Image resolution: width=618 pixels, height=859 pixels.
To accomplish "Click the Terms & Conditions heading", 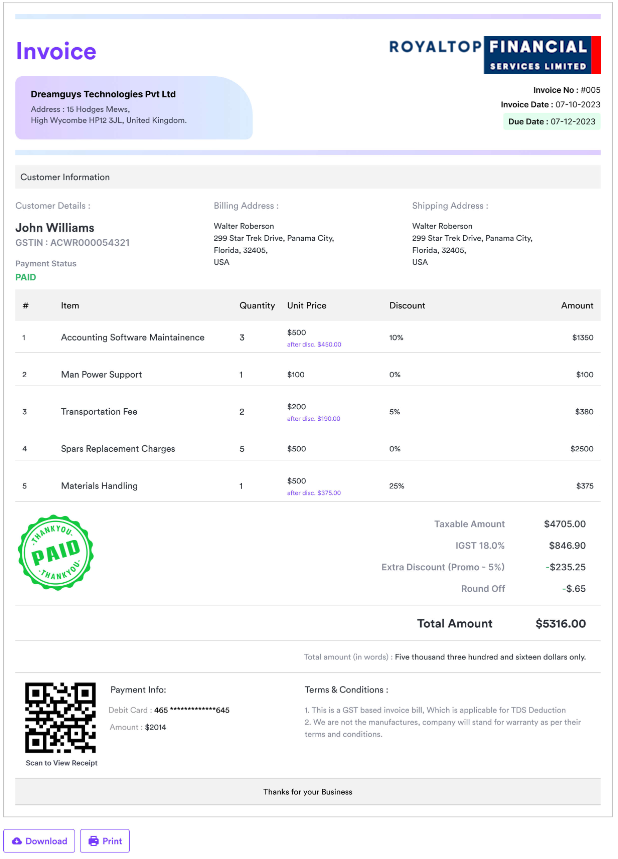I will [x=346, y=690].
